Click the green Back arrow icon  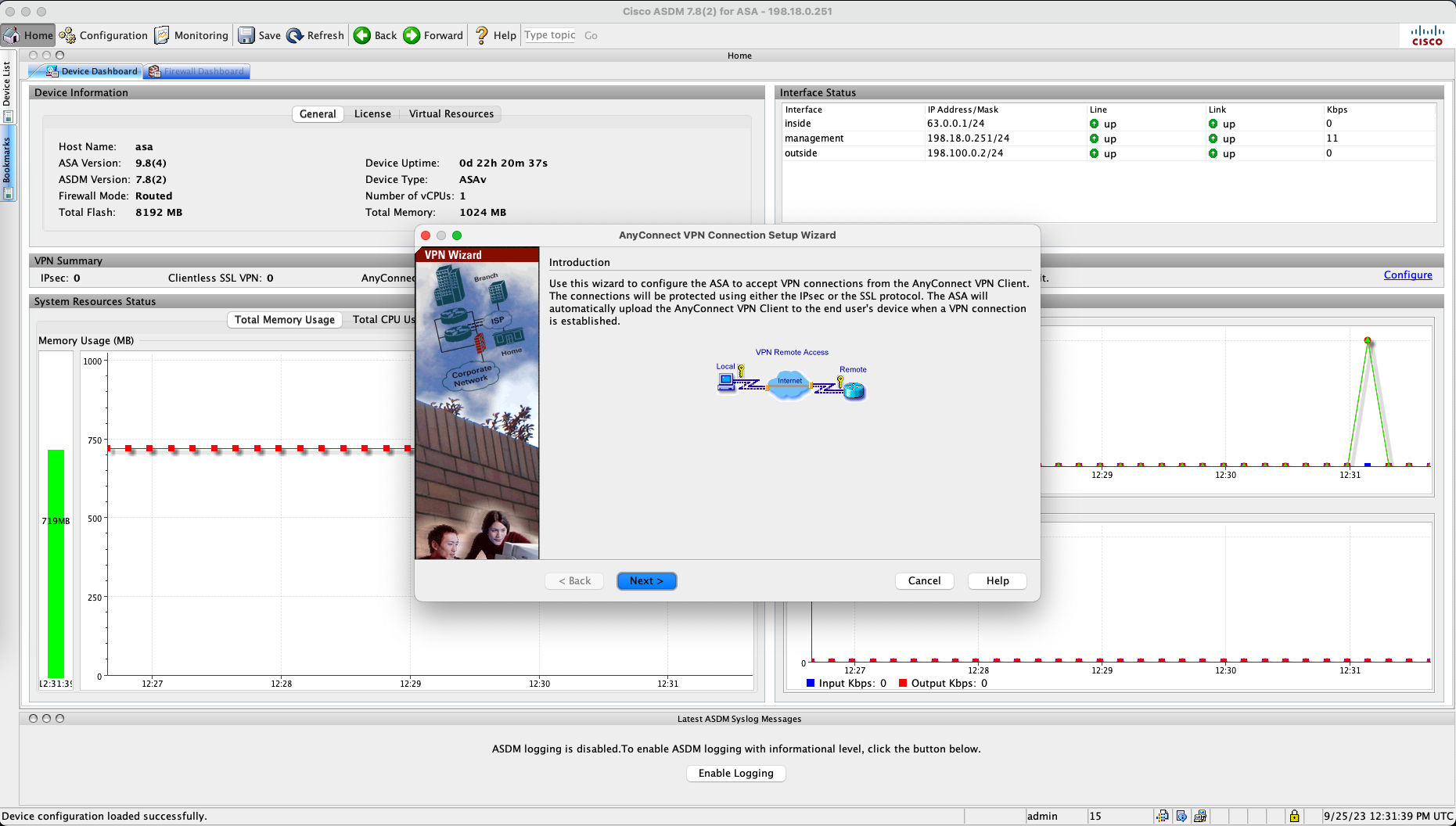(x=362, y=35)
